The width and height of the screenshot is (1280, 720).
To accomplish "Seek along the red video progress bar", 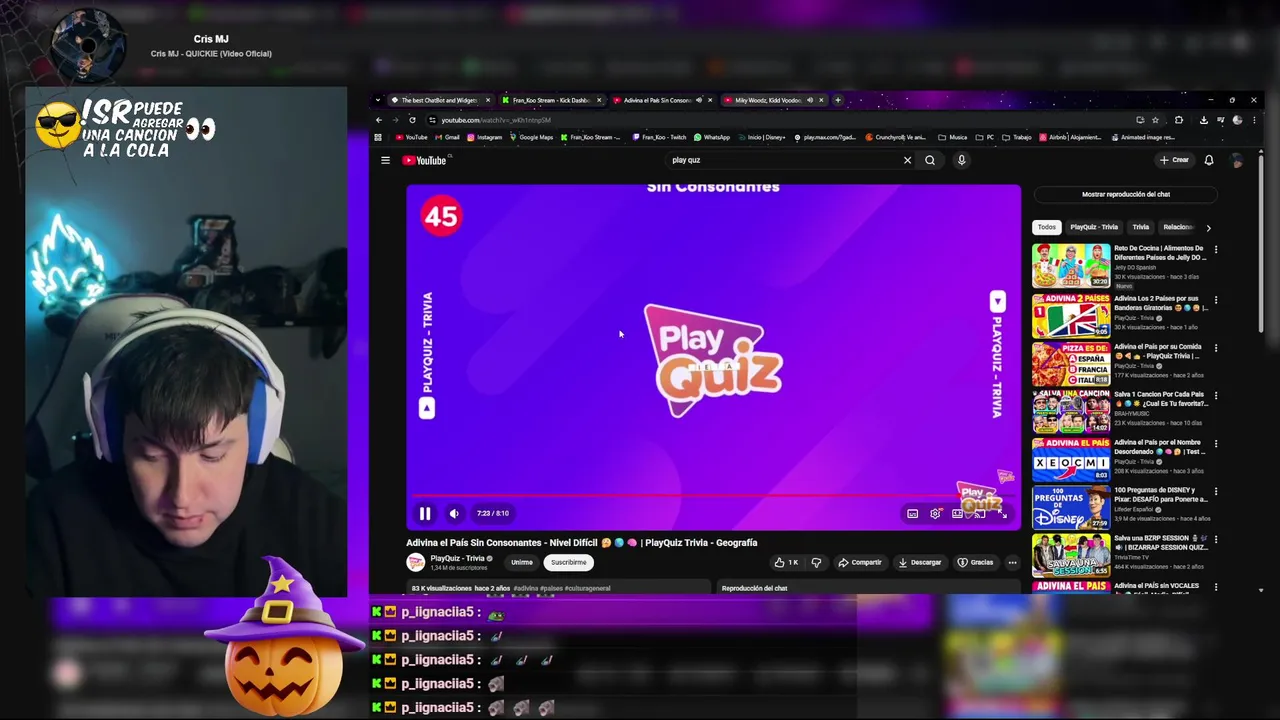I will [x=713, y=495].
